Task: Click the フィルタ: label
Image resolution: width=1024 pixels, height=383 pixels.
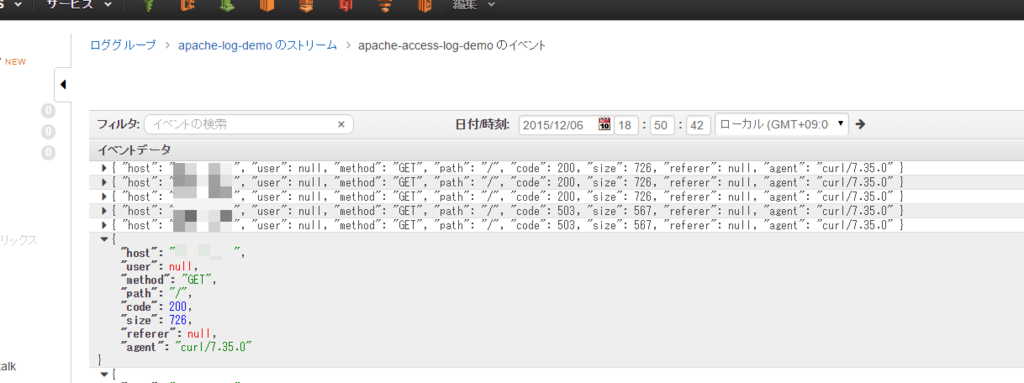Action: tap(118, 124)
